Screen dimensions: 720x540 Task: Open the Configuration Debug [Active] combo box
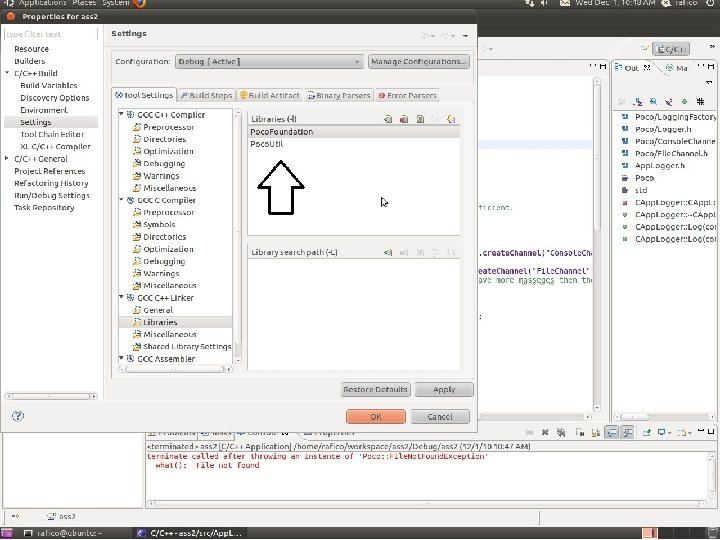(270, 62)
